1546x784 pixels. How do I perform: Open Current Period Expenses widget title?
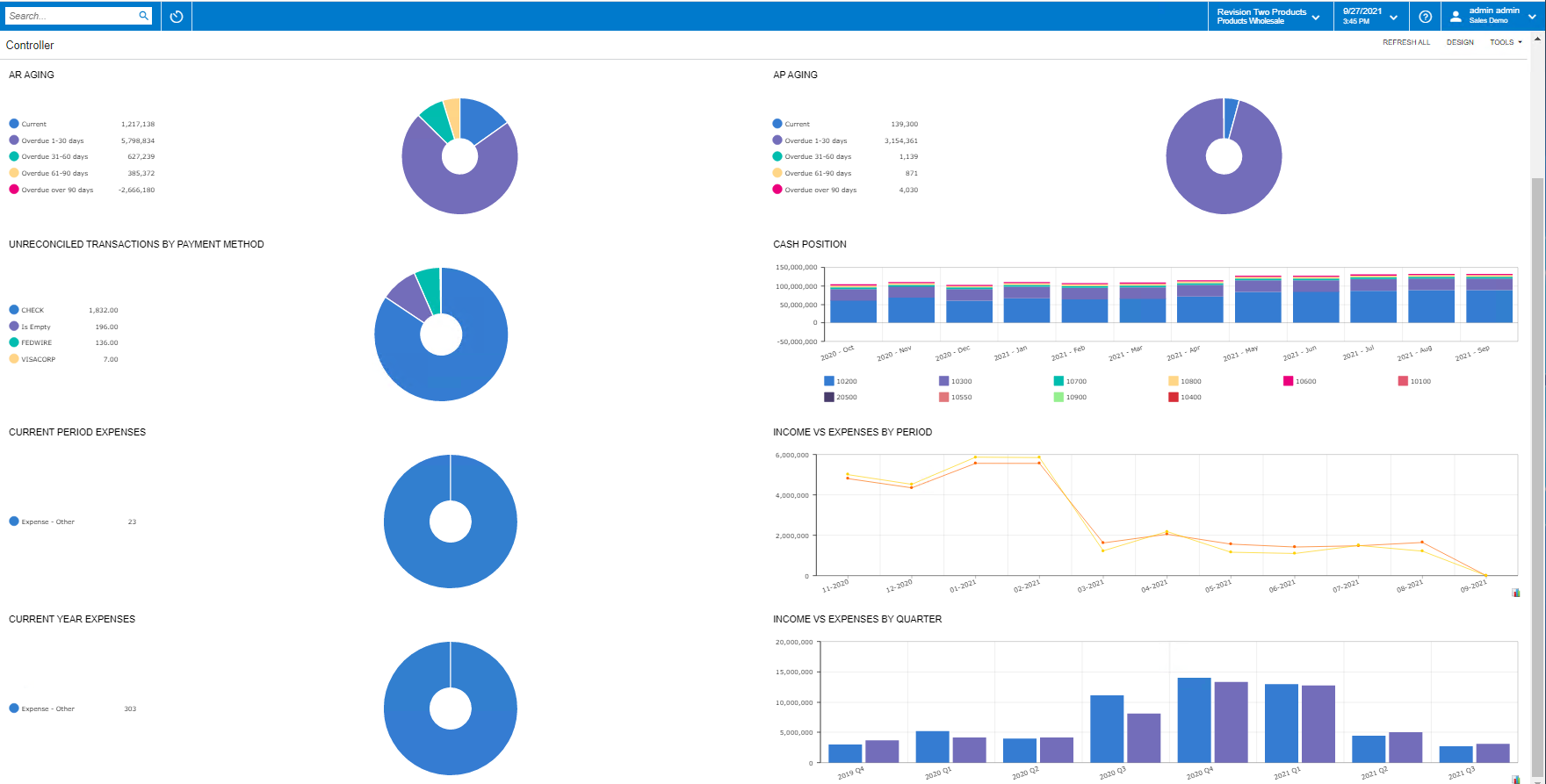pos(77,432)
